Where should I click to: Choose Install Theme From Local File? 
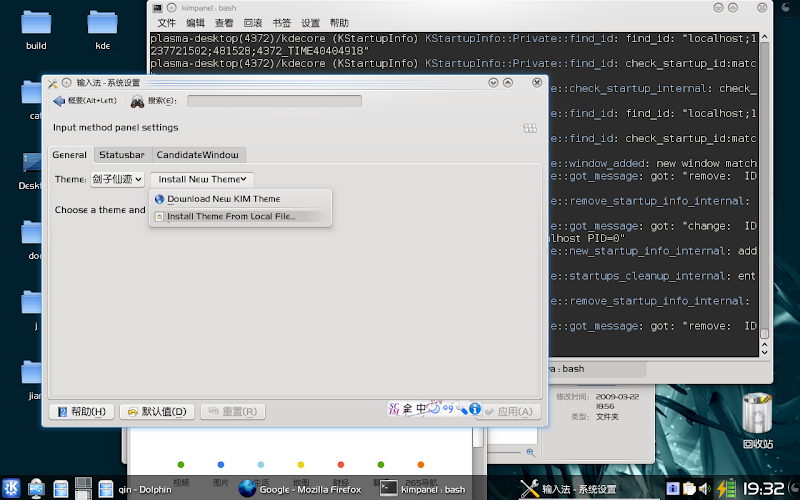tap(240, 216)
